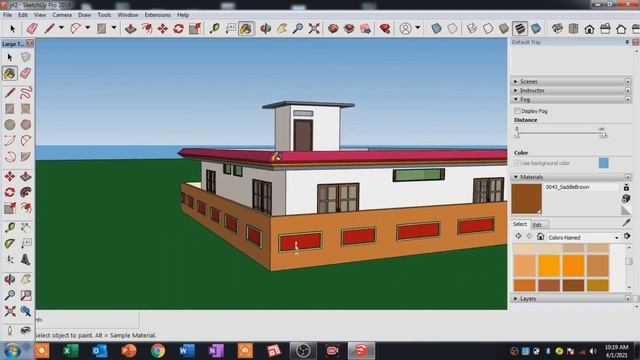The width and height of the screenshot is (640, 360).
Task: Activate the Paint Bucket tool in top toolbar
Action: pos(246,29)
